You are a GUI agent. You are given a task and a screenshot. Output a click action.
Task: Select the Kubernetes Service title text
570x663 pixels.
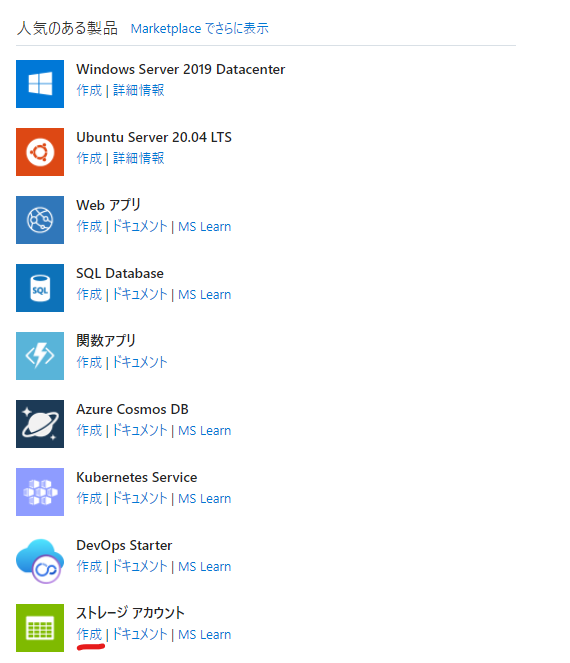137,477
